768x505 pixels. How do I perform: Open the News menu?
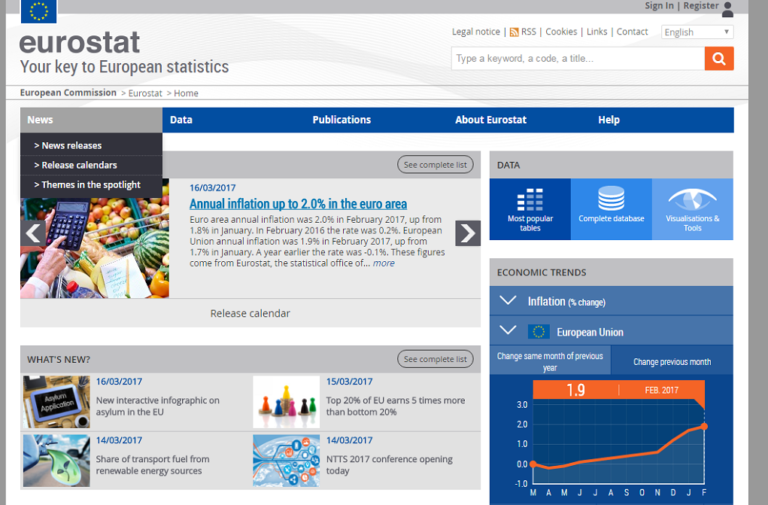tap(91, 120)
